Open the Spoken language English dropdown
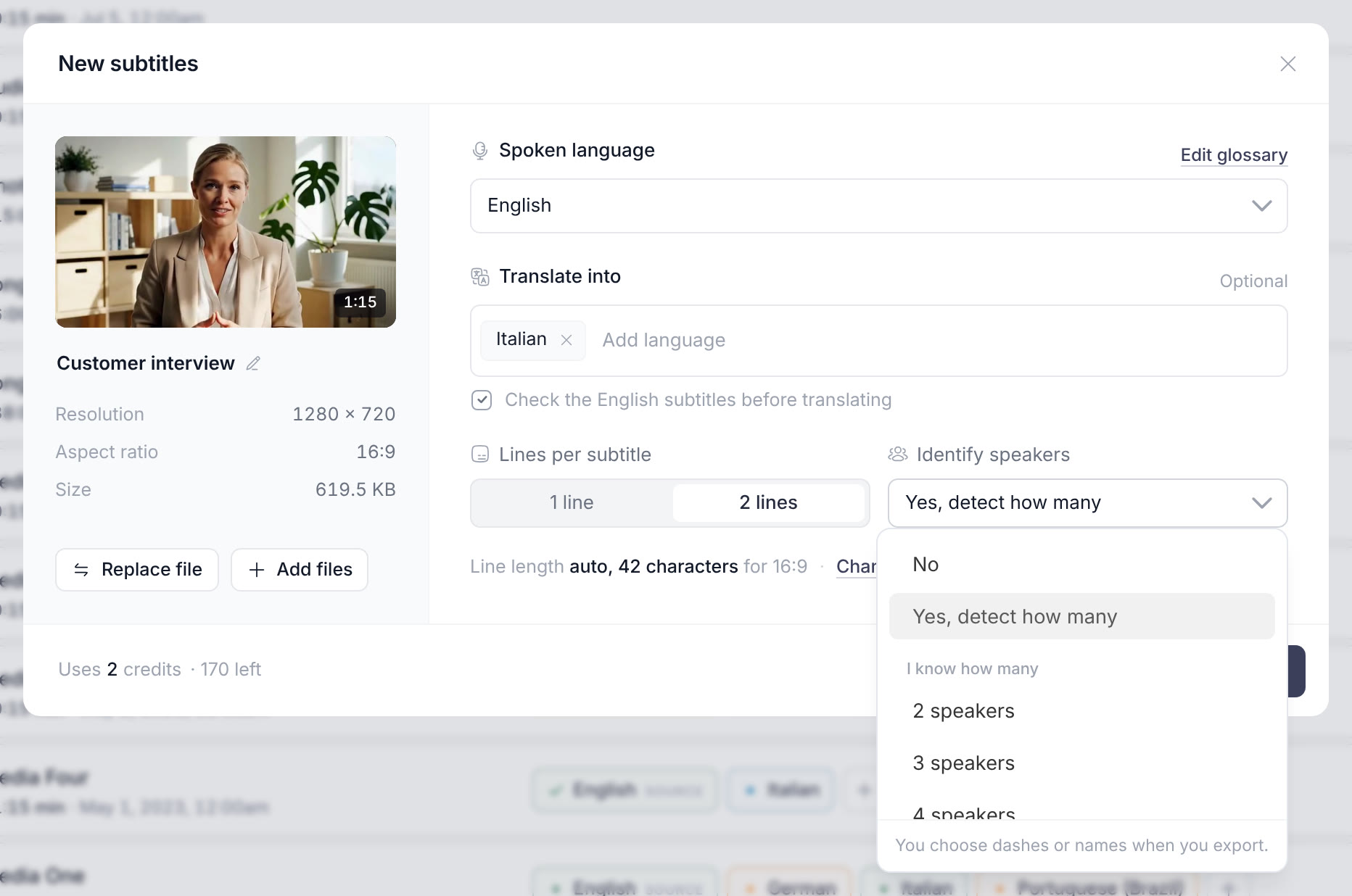 878,206
